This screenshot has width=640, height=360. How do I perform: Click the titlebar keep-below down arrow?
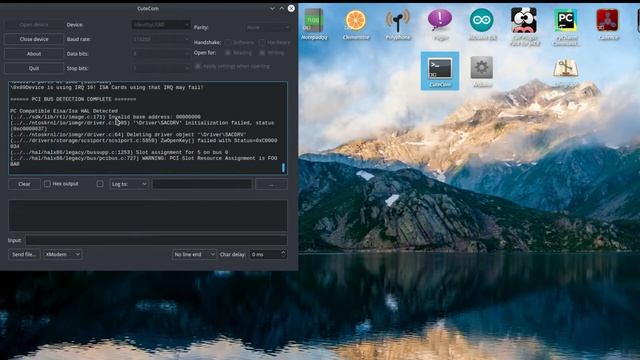point(272,8)
